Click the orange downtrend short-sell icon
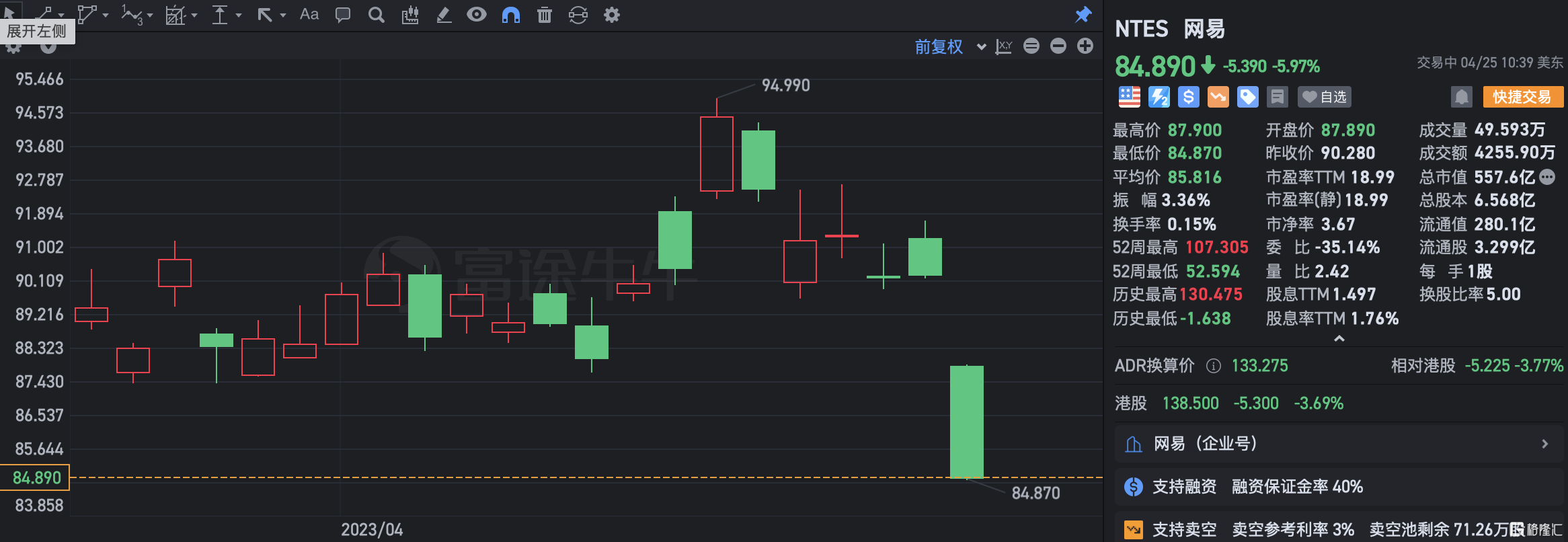Image resolution: width=1568 pixels, height=542 pixels. tap(1218, 97)
